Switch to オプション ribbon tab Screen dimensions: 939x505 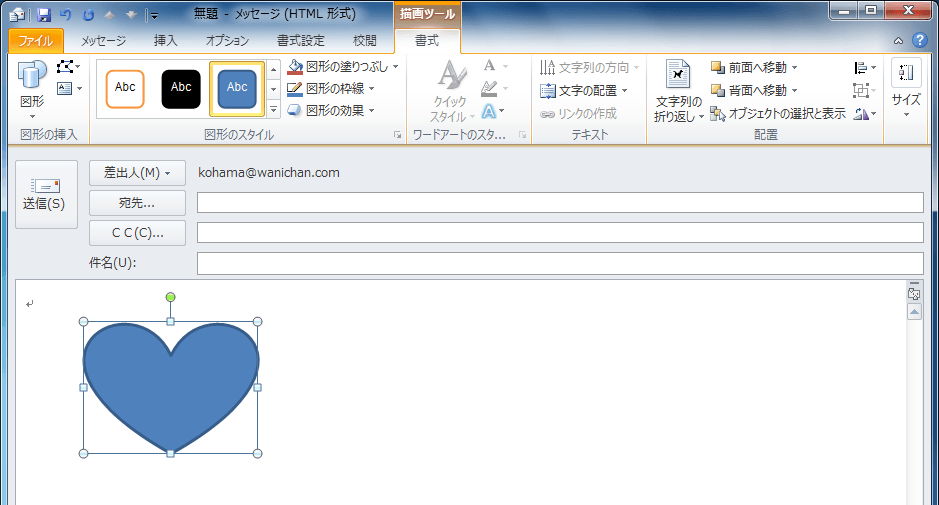tap(228, 41)
